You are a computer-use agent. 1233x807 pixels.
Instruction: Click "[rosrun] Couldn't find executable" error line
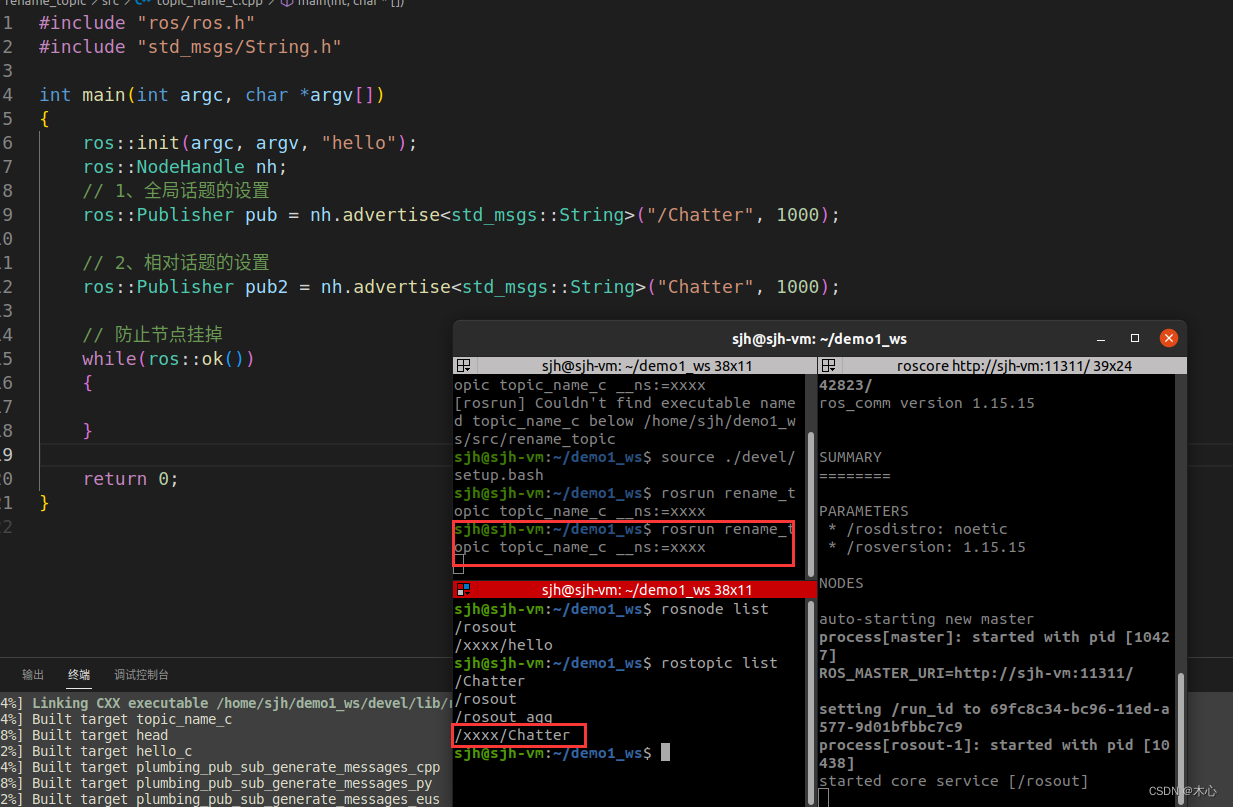(625, 403)
